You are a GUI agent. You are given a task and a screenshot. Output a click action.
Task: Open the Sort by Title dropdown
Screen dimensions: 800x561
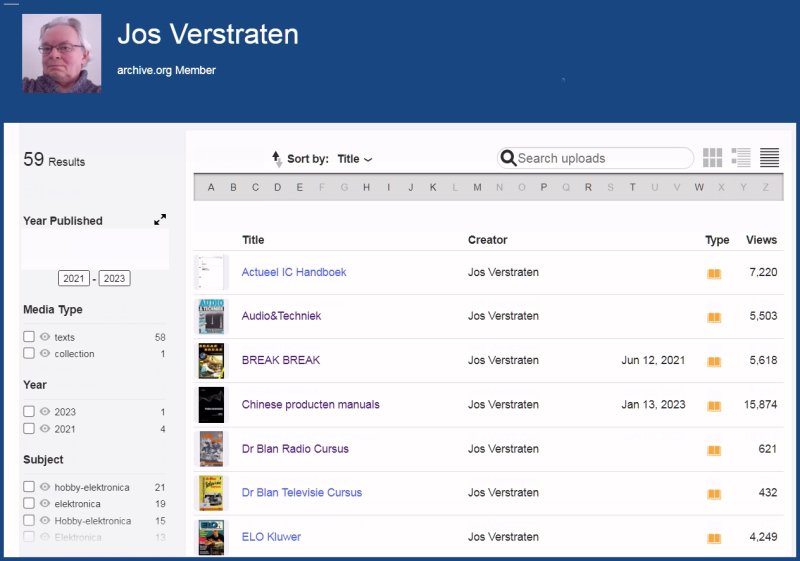tap(355, 159)
